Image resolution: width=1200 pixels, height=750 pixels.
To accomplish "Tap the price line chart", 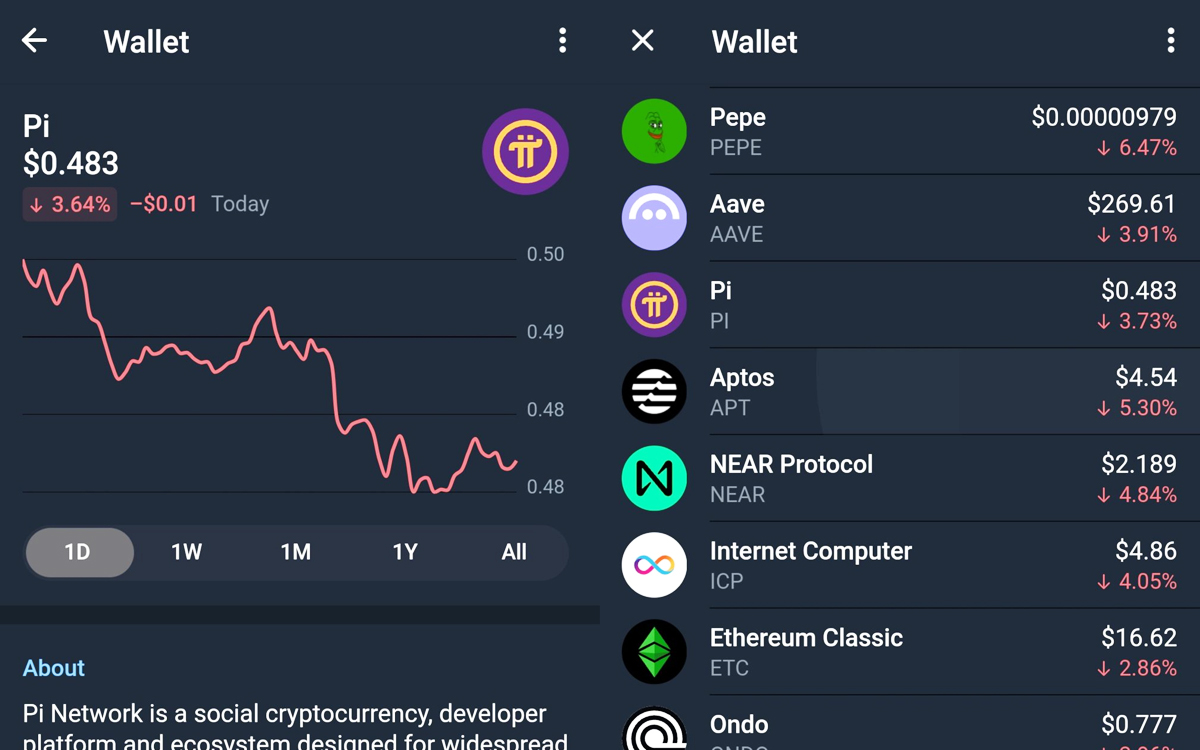I will tap(270, 374).
